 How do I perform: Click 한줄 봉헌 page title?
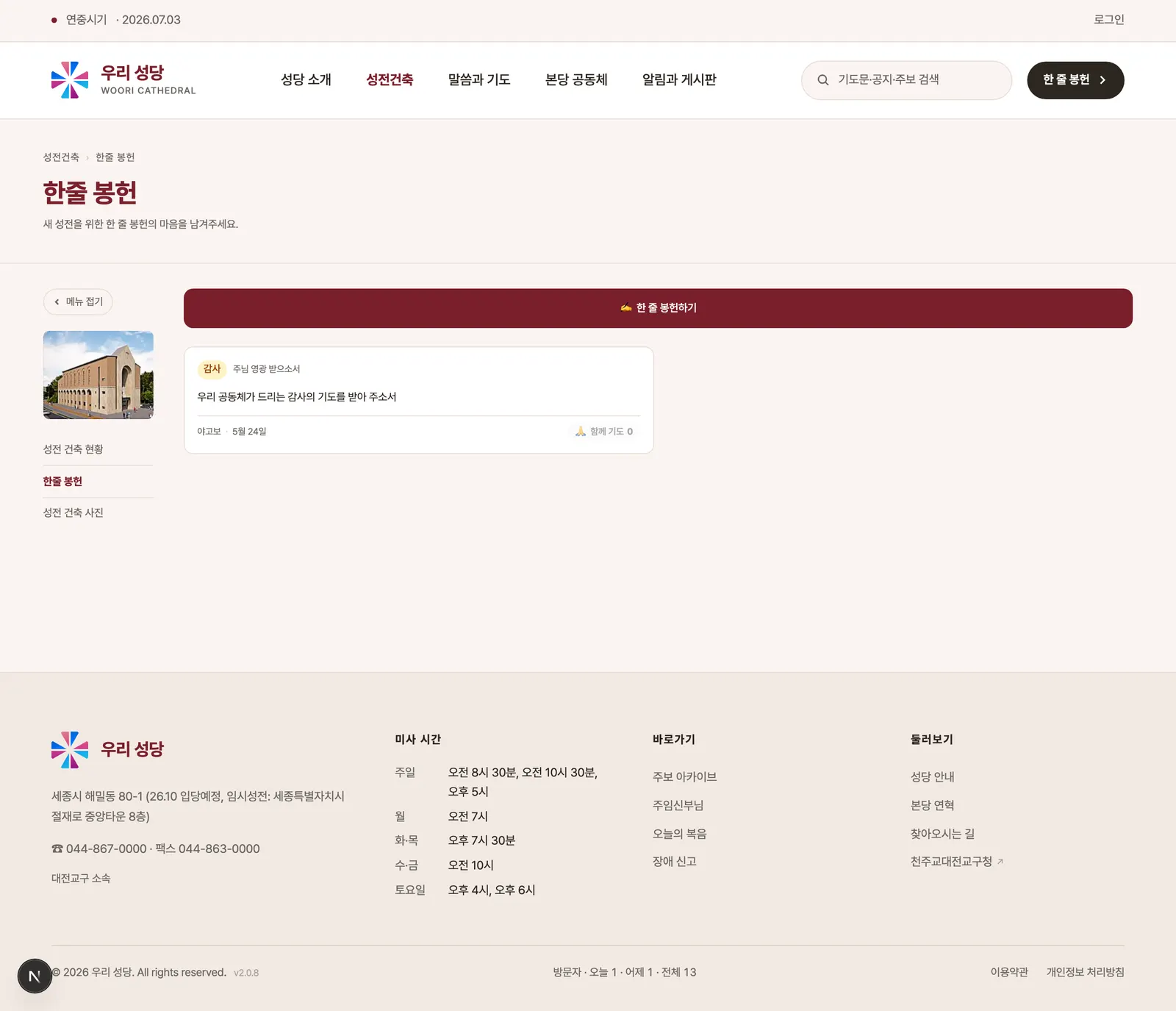click(90, 193)
